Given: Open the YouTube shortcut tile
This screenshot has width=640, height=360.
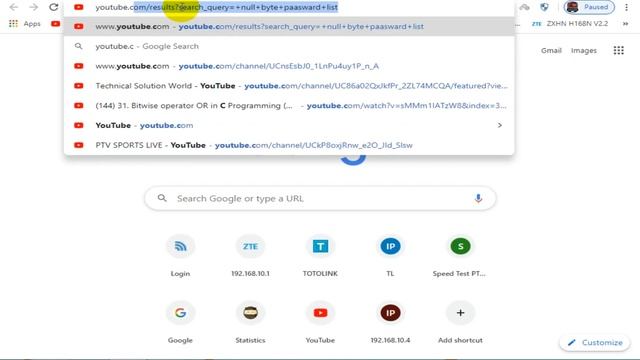Looking at the screenshot, I should coord(320,322).
